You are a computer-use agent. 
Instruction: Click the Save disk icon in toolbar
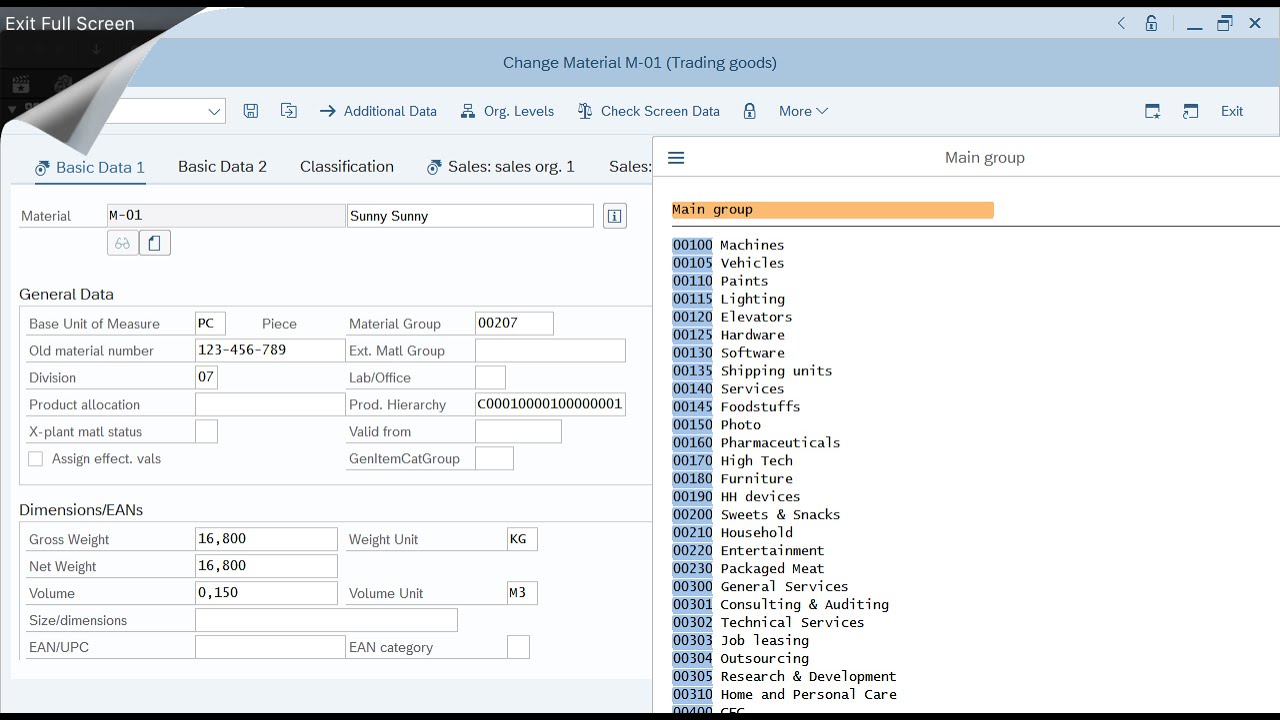[251, 111]
